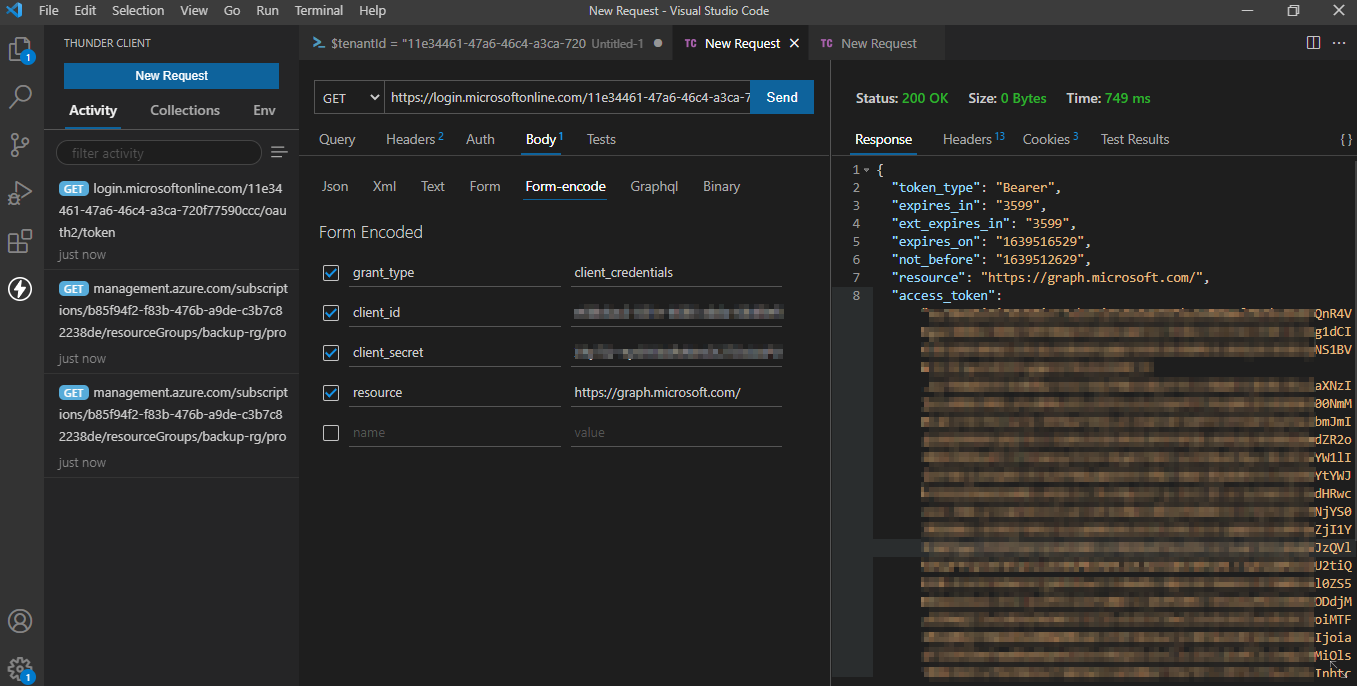Viewport: 1357px width, 686px height.
Task: Open the Test Results tab
Action: click(x=1135, y=139)
